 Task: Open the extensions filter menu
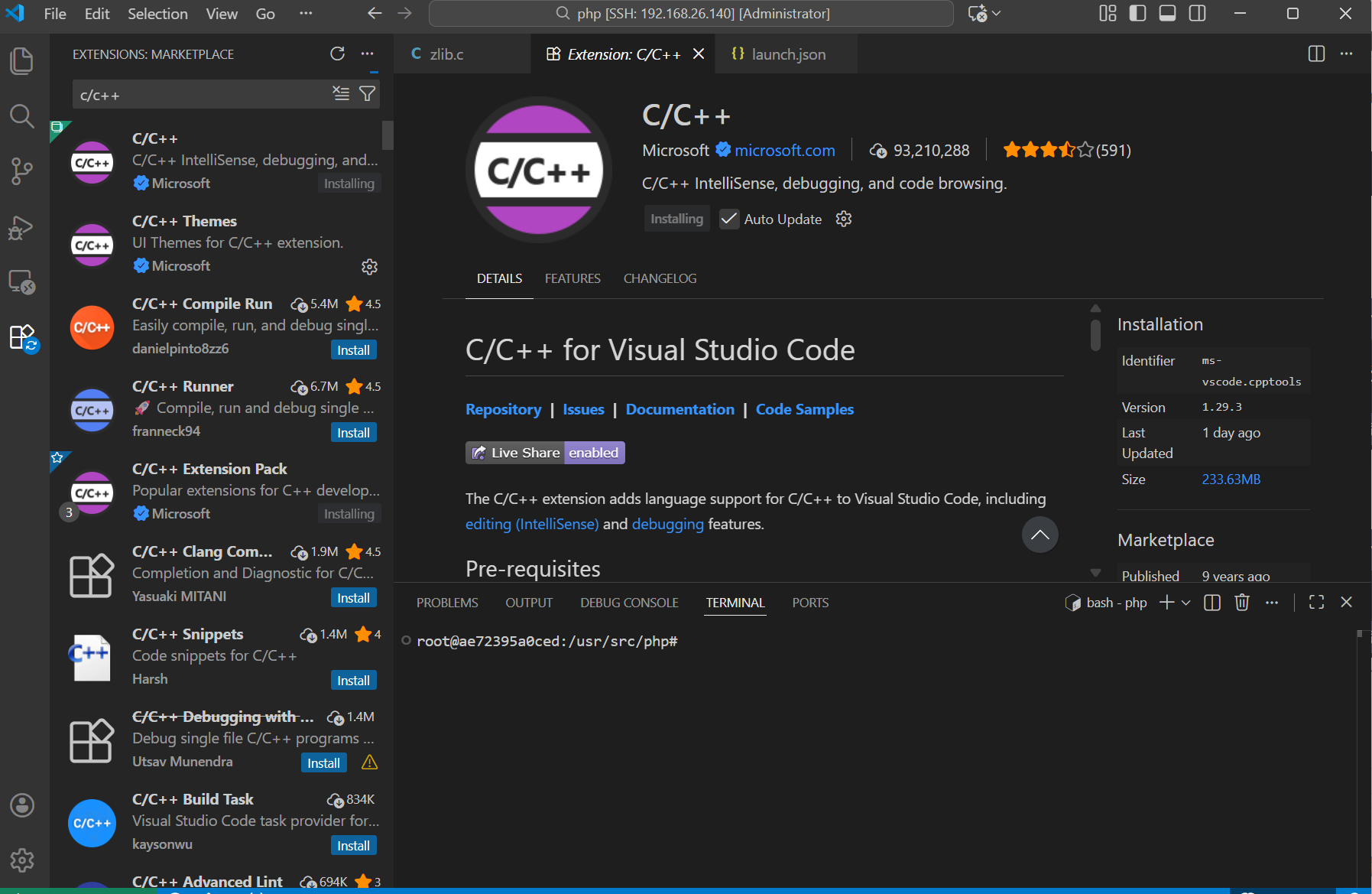pyautogui.click(x=367, y=93)
